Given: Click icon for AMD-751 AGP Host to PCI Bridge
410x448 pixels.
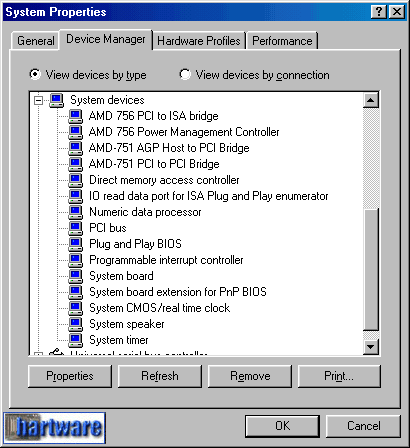Looking at the screenshot, I should 75,148.
